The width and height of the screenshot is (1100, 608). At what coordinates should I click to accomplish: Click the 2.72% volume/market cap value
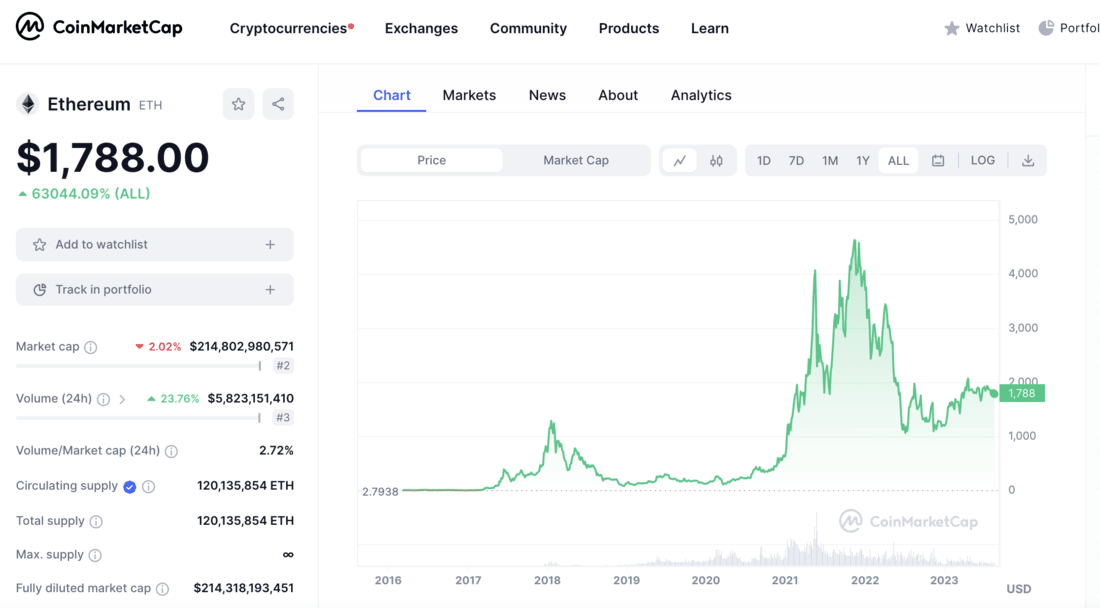(276, 450)
